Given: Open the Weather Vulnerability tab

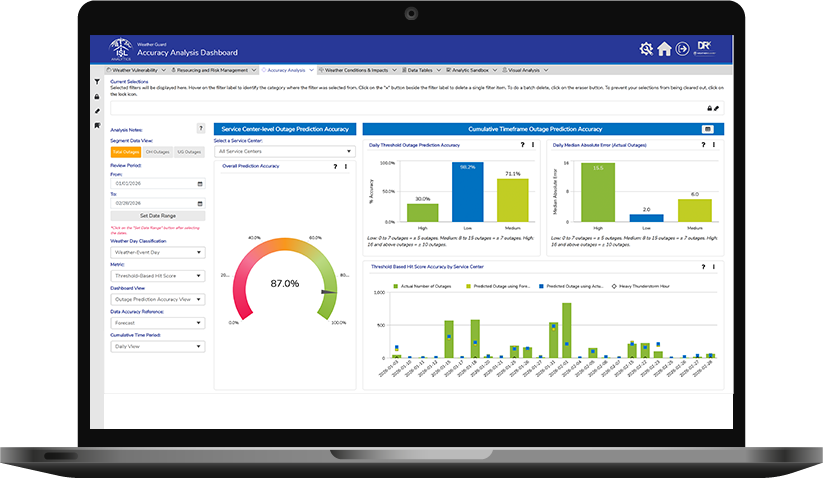Looking at the screenshot, I should click(x=136, y=70).
